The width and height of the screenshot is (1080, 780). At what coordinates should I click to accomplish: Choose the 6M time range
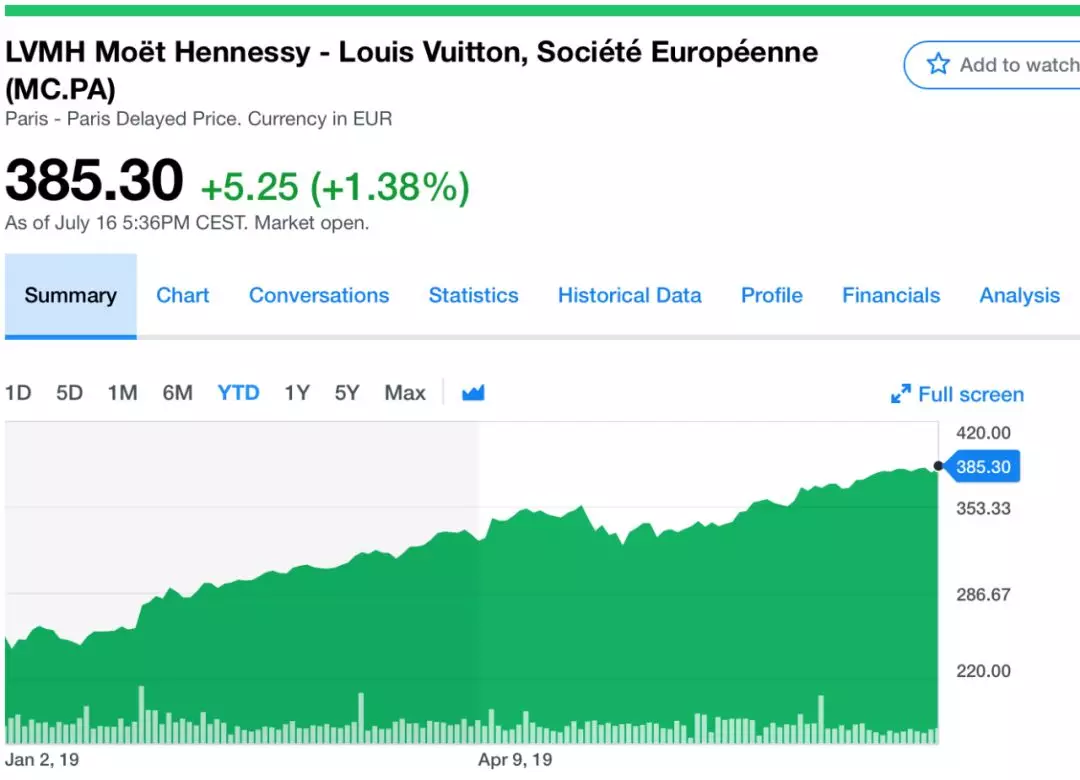177,393
